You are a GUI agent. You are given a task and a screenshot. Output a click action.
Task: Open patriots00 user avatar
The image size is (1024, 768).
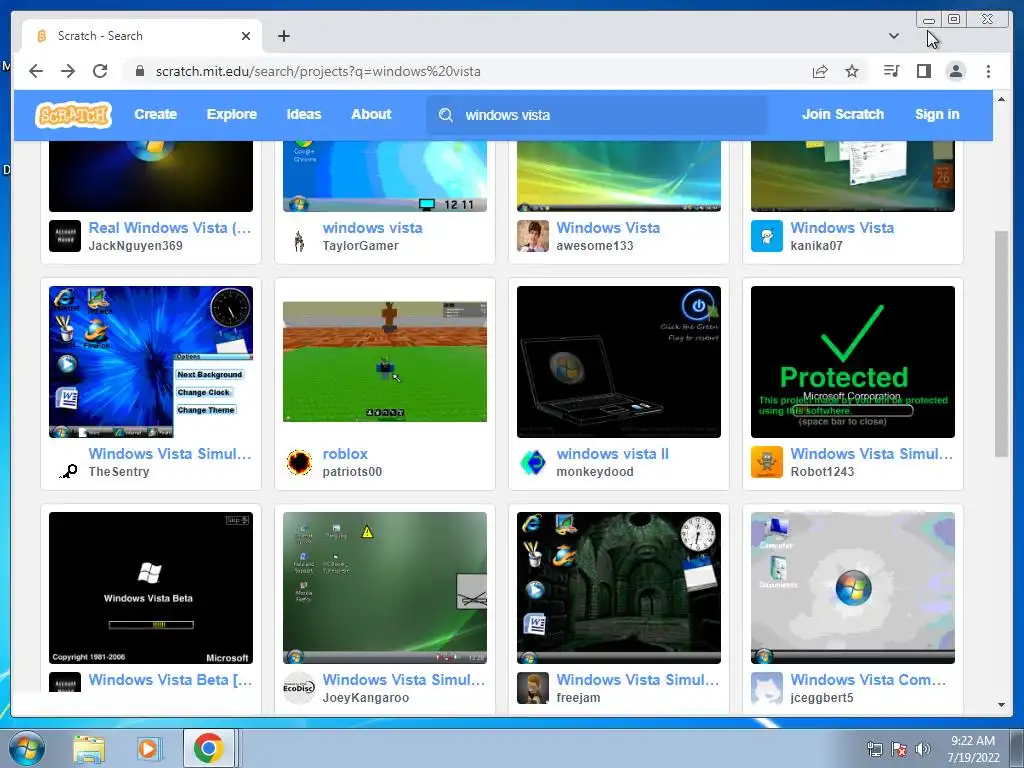(299, 462)
